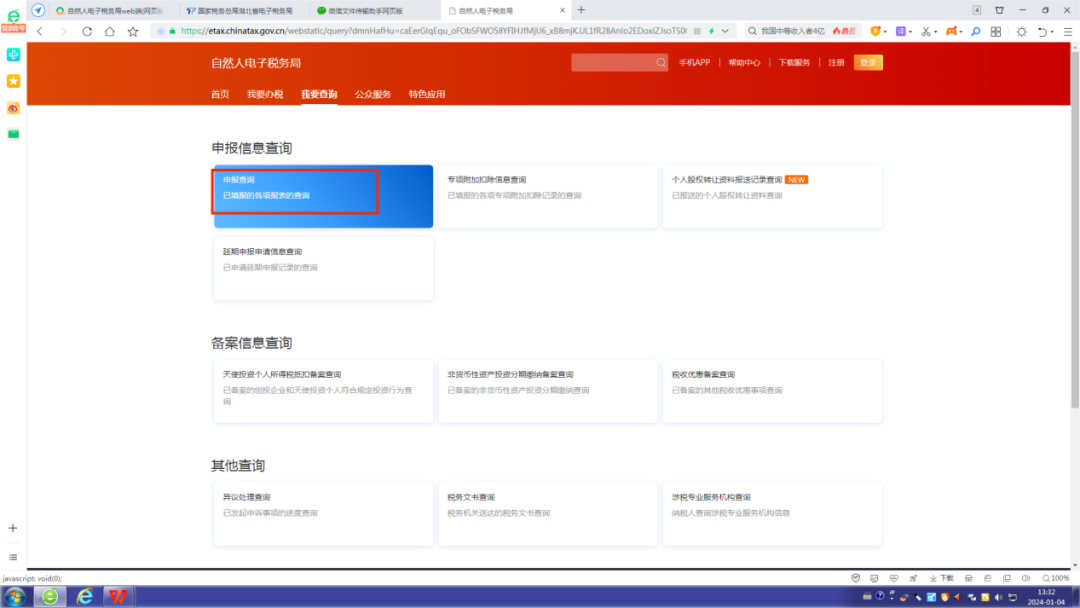
Task: Open the game controller icon in toolbar
Action: [x=951, y=31]
